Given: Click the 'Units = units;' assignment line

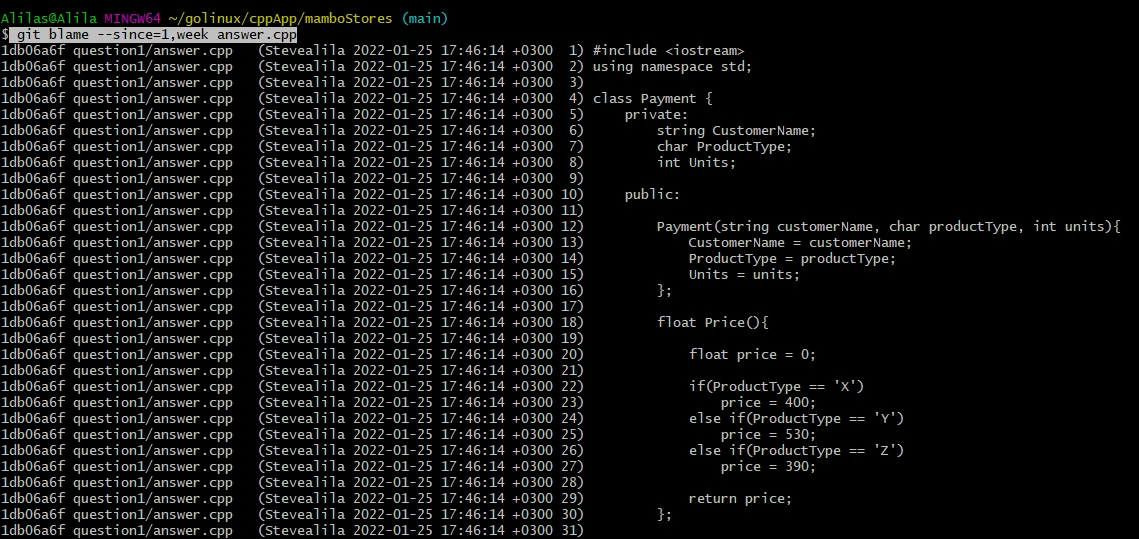Looking at the screenshot, I should (x=744, y=275).
